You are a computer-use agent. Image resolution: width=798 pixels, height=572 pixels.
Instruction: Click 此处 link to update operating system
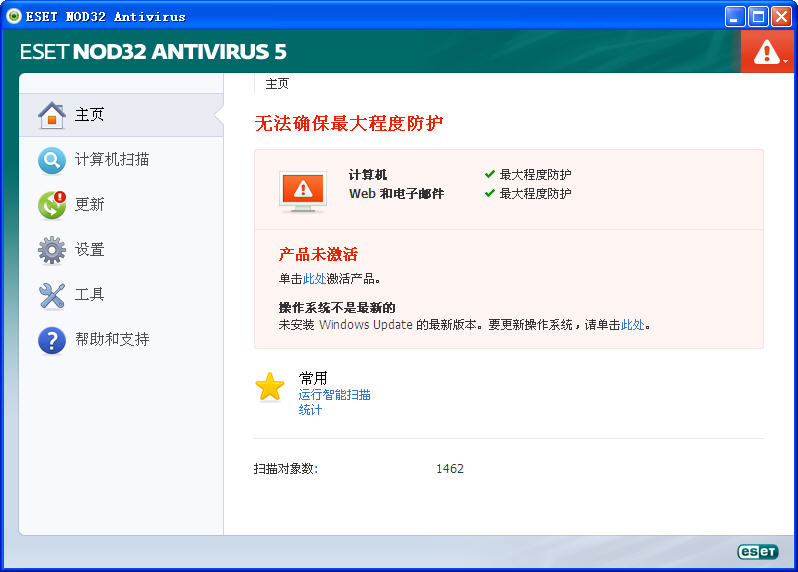(x=633, y=325)
